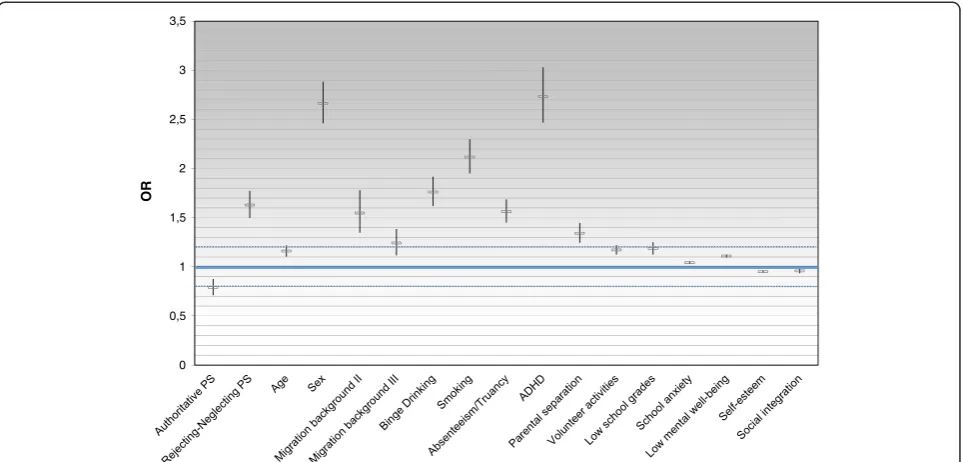This screenshot has width=963, height=462.
Task: Click the 'Volunteer activities' axis label
Action: point(582,412)
